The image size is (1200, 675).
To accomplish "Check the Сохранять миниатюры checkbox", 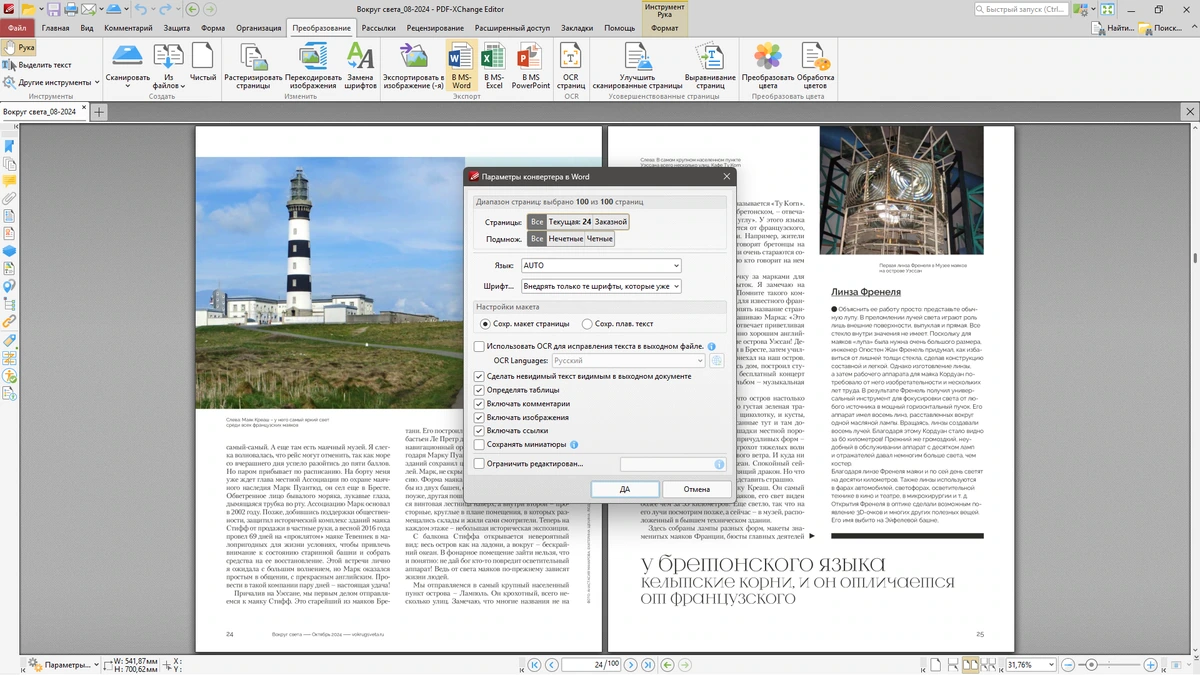I will pos(479,444).
